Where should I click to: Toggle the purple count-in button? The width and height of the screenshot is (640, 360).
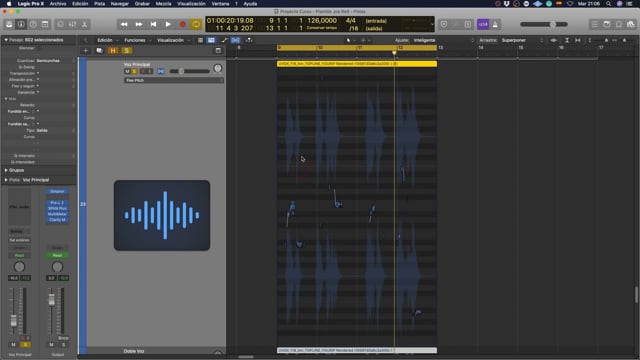point(483,24)
